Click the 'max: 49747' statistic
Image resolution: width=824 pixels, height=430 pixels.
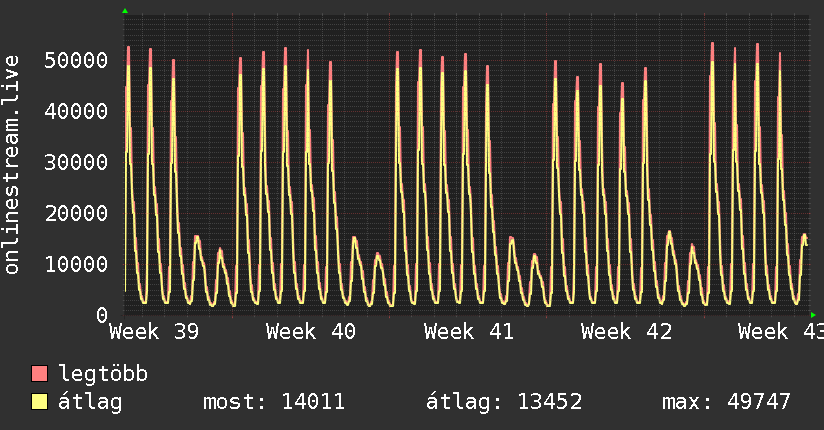click(726, 402)
